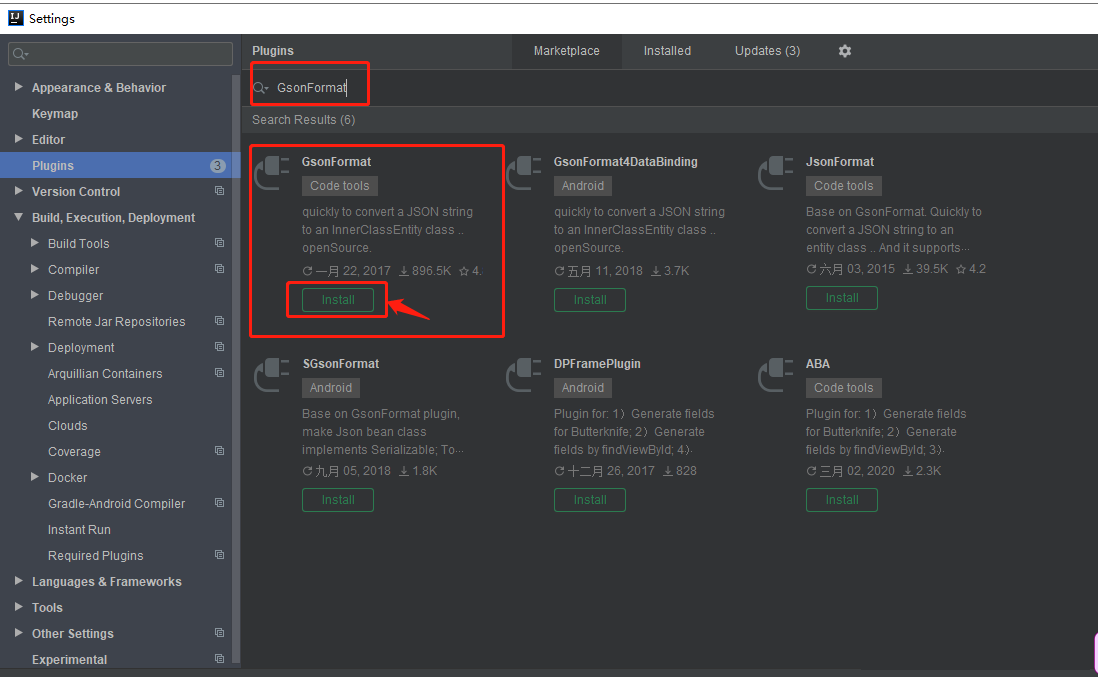This screenshot has width=1098, height=677.
Task: Expand the Build Tools node
Action: point(35,242)
